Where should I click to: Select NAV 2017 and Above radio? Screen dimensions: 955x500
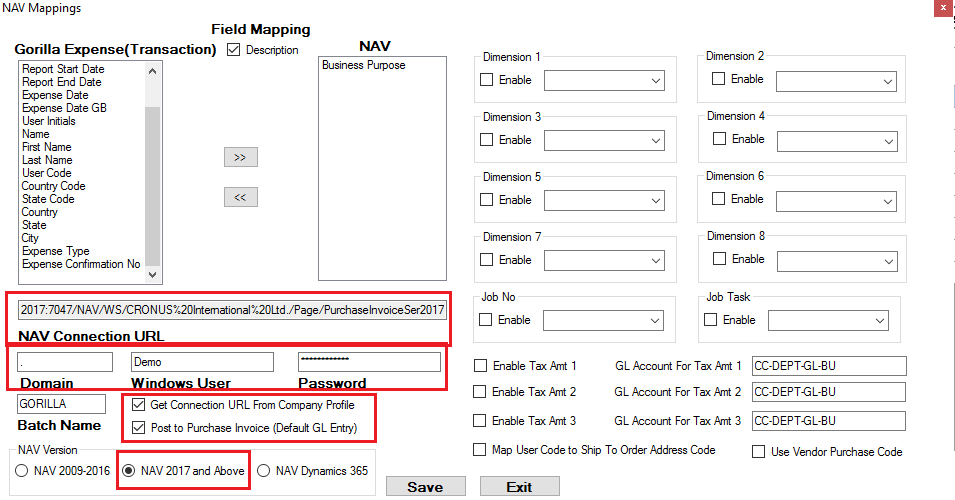pos(129,471)
